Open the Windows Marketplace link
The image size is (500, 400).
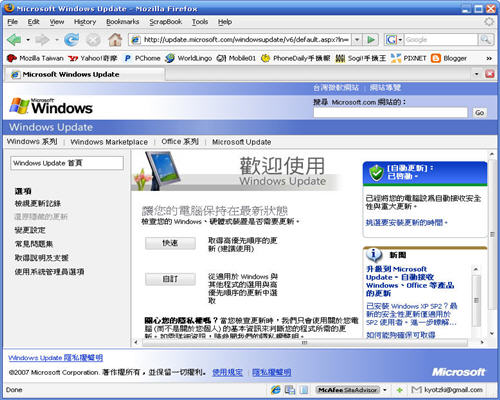[x=109, y=142]
